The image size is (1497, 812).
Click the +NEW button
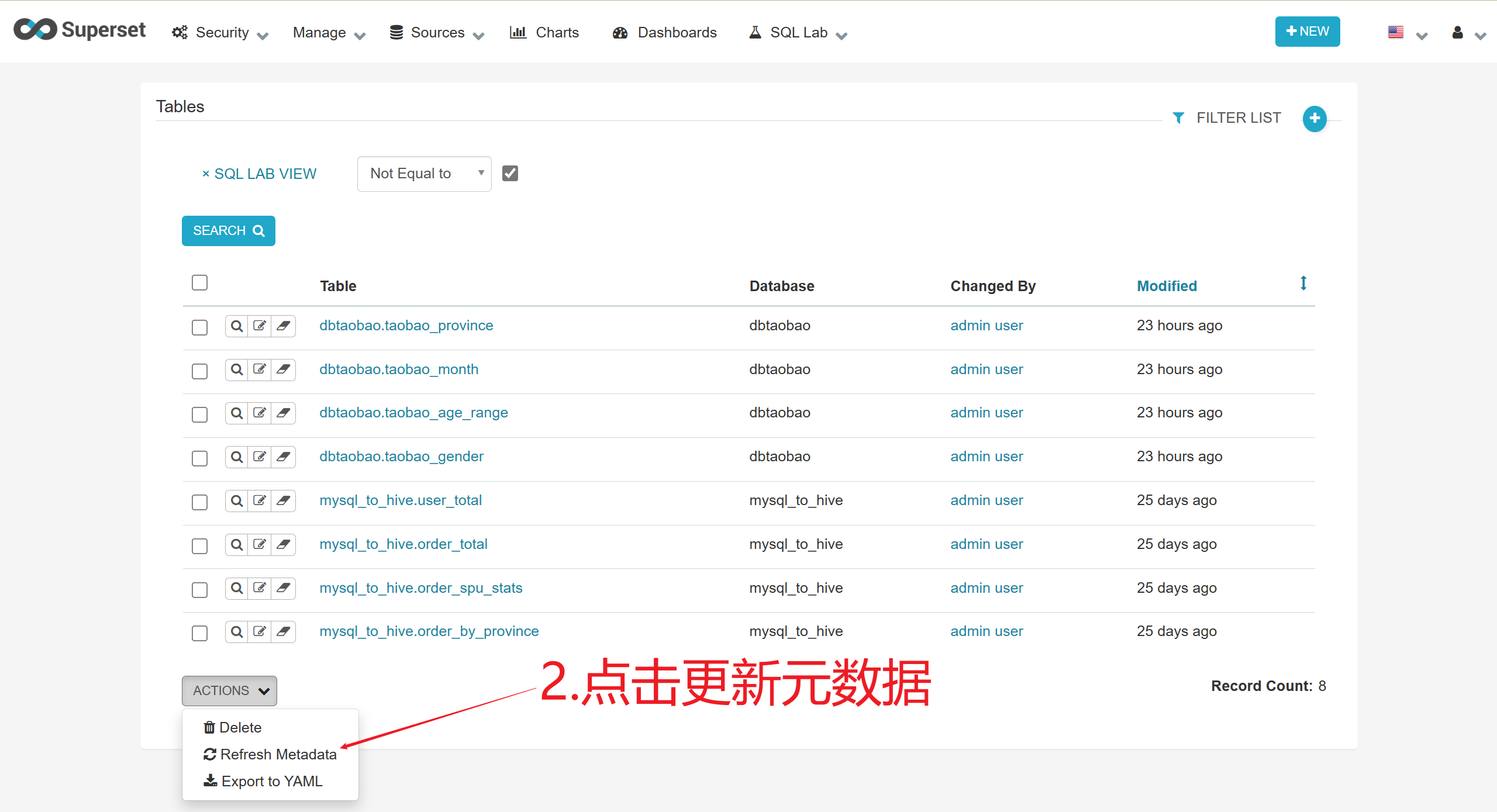1307,32
